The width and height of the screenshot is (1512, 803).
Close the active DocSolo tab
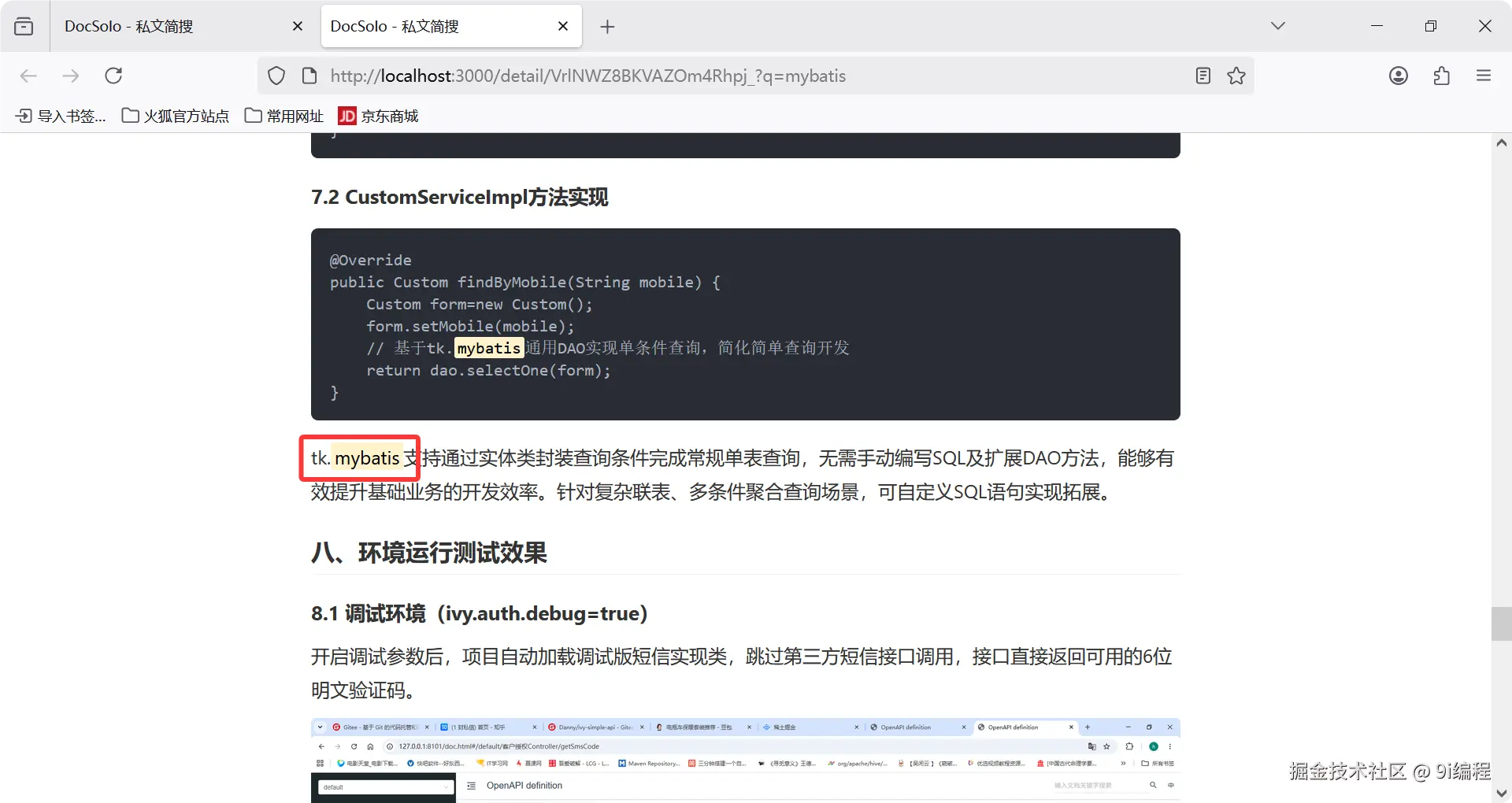point(563,26)
